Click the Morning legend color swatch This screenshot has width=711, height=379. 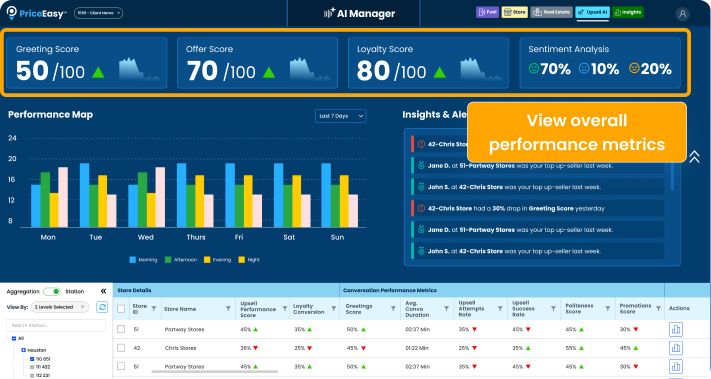132,260
